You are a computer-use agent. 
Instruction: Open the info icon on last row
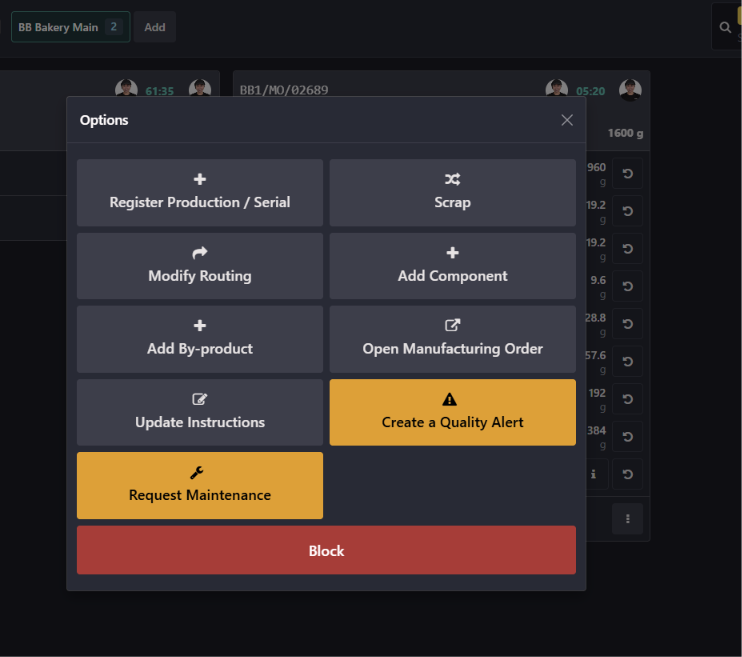[x=593, y=474]
